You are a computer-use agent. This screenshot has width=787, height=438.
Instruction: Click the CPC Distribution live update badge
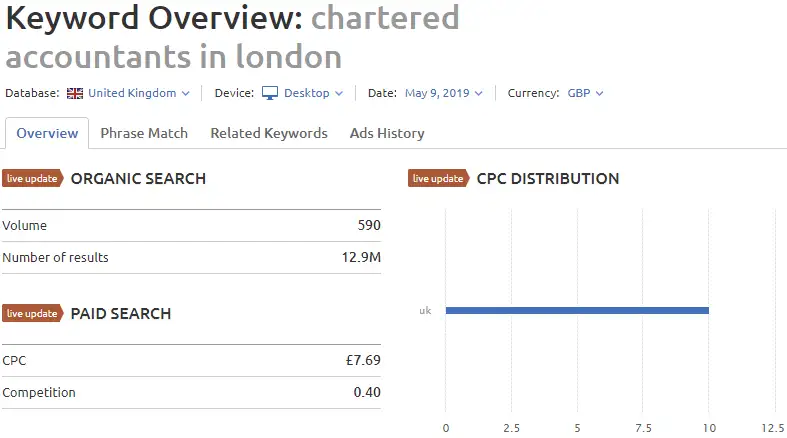(x=438, y=178)
